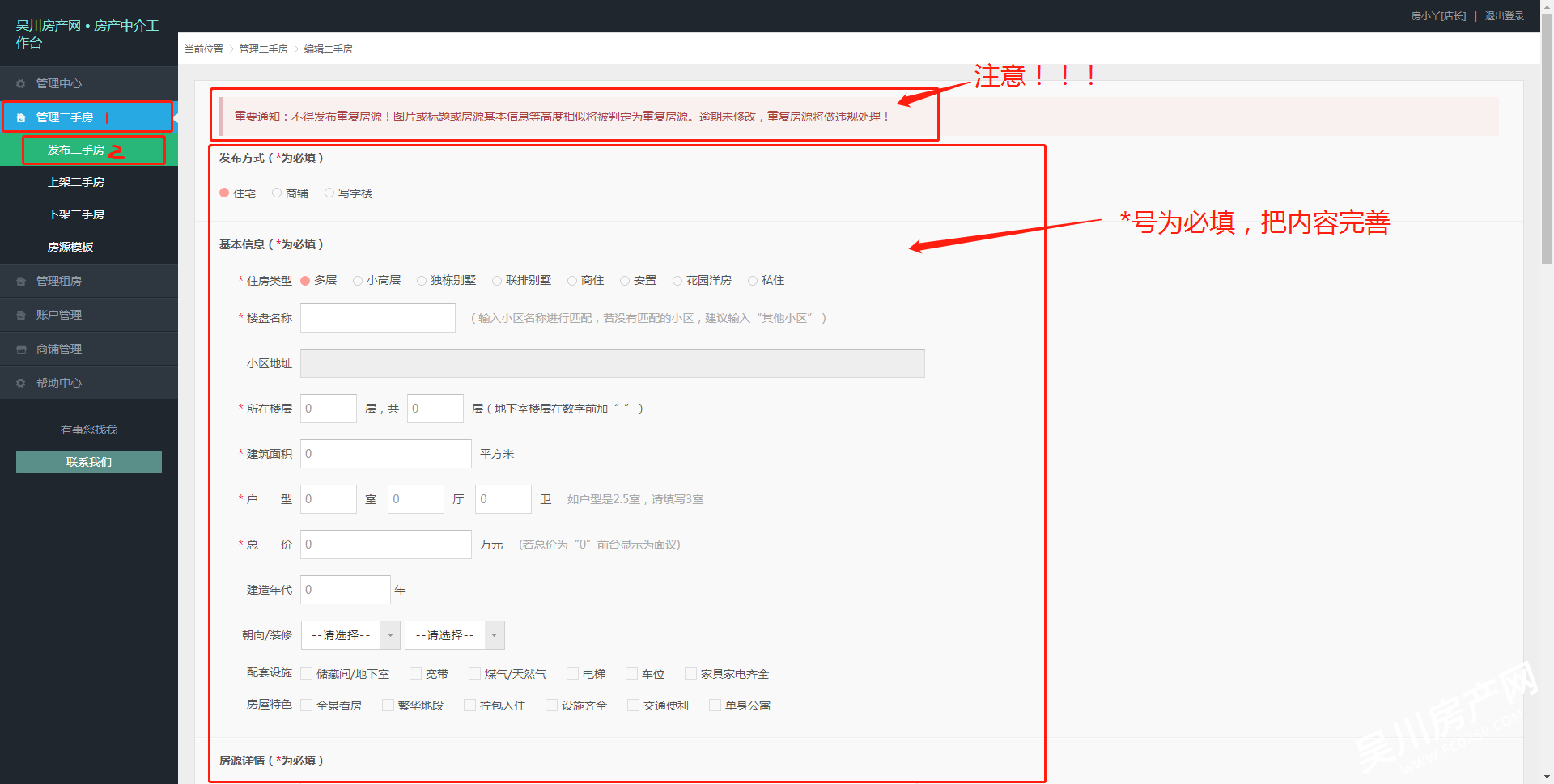Click the 楼盘名称 input field
This screenshot has width=1554, height=784.
378,318
